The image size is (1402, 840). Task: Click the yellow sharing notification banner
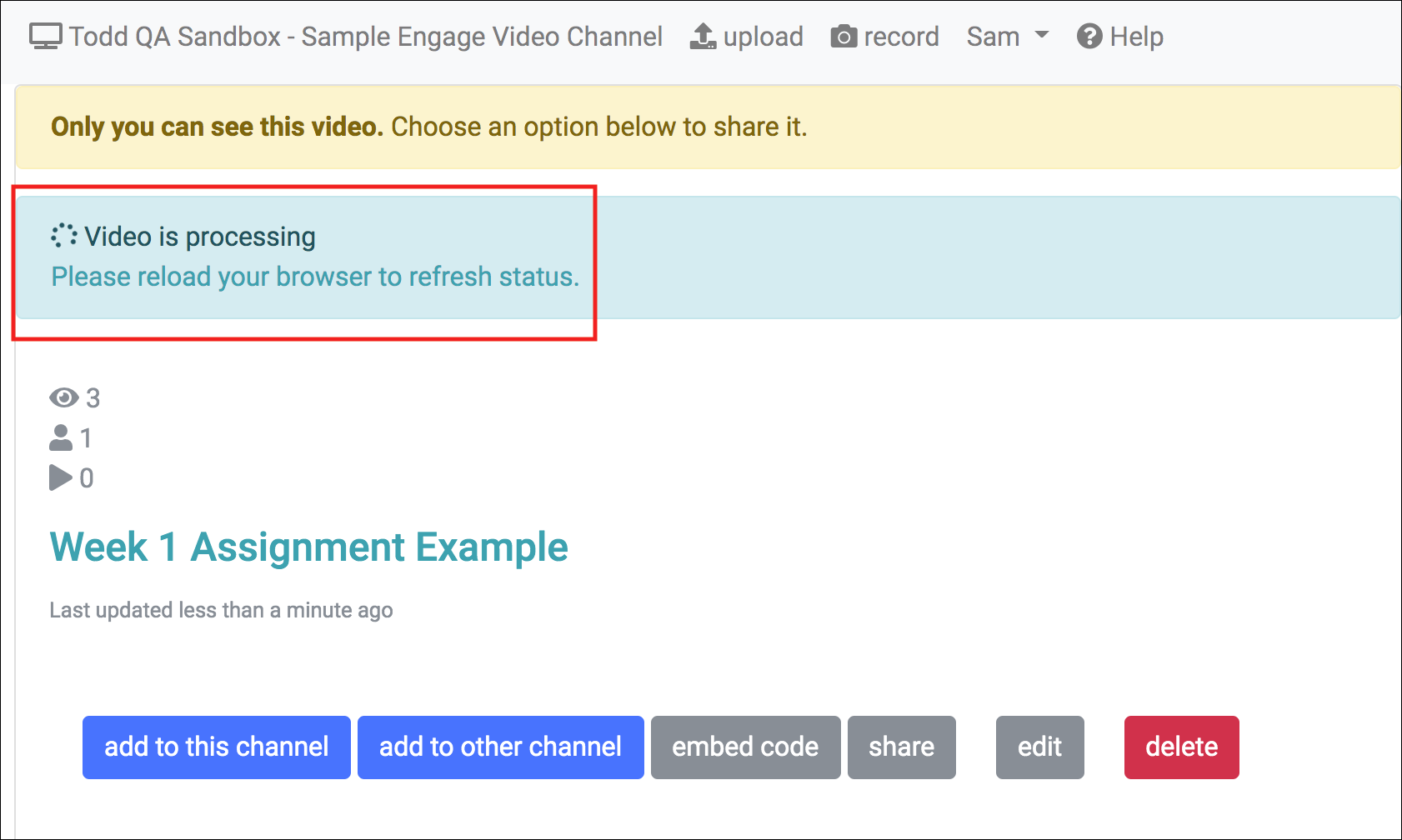(x=700, y=127)
